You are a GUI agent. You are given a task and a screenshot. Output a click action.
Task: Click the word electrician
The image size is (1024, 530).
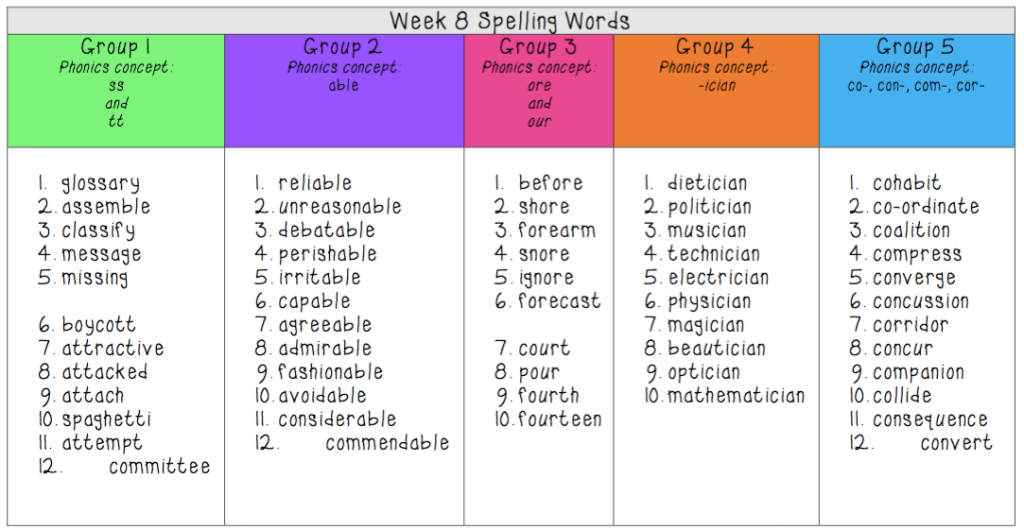[718, 278]
